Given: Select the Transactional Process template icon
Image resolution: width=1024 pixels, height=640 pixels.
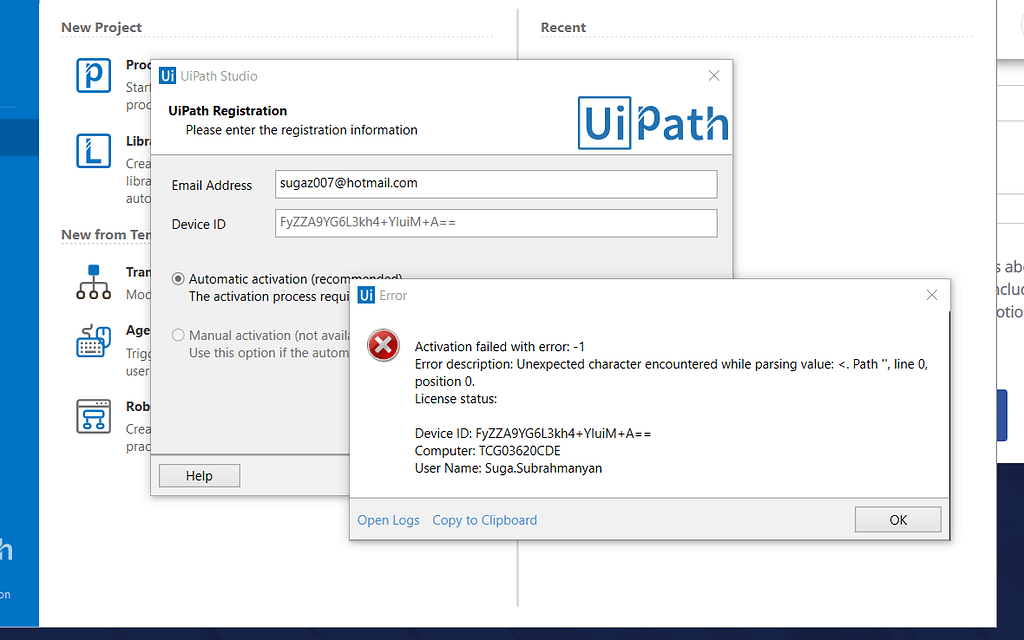Looking at the screenshot, I should tap(93, 282).
